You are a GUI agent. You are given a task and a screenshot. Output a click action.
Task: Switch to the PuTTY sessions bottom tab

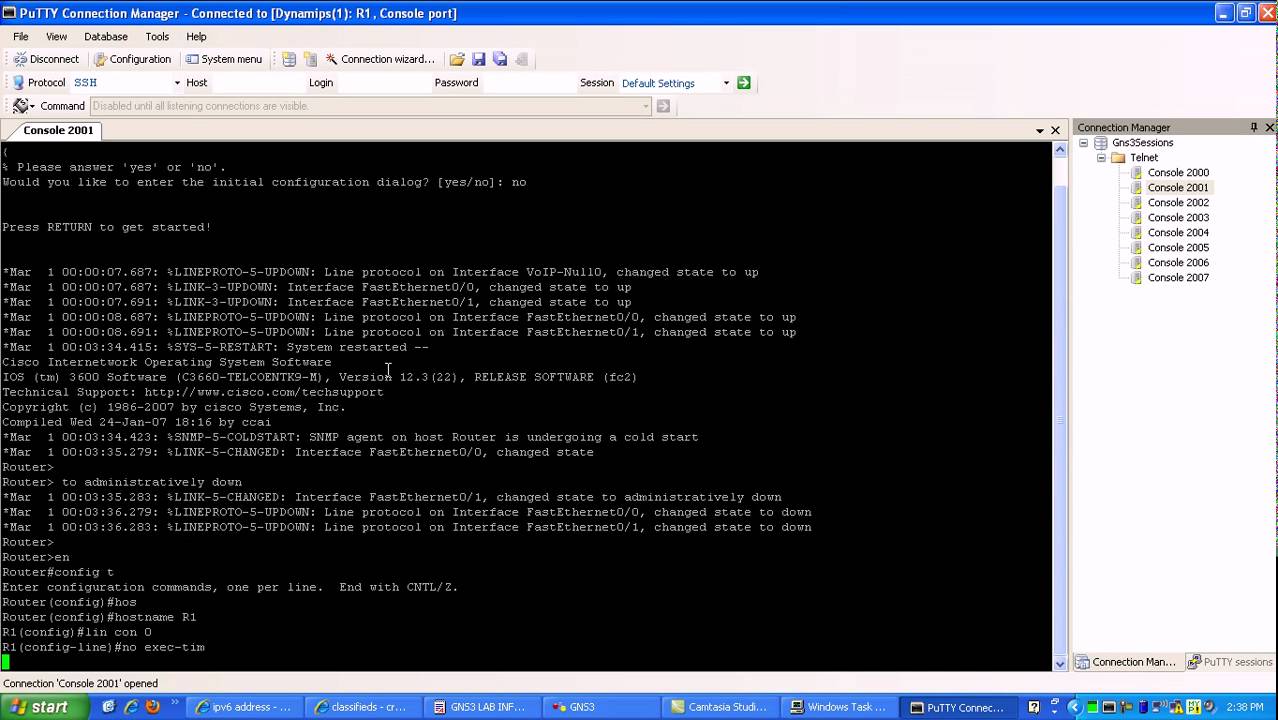click(x=1230, y=662)
